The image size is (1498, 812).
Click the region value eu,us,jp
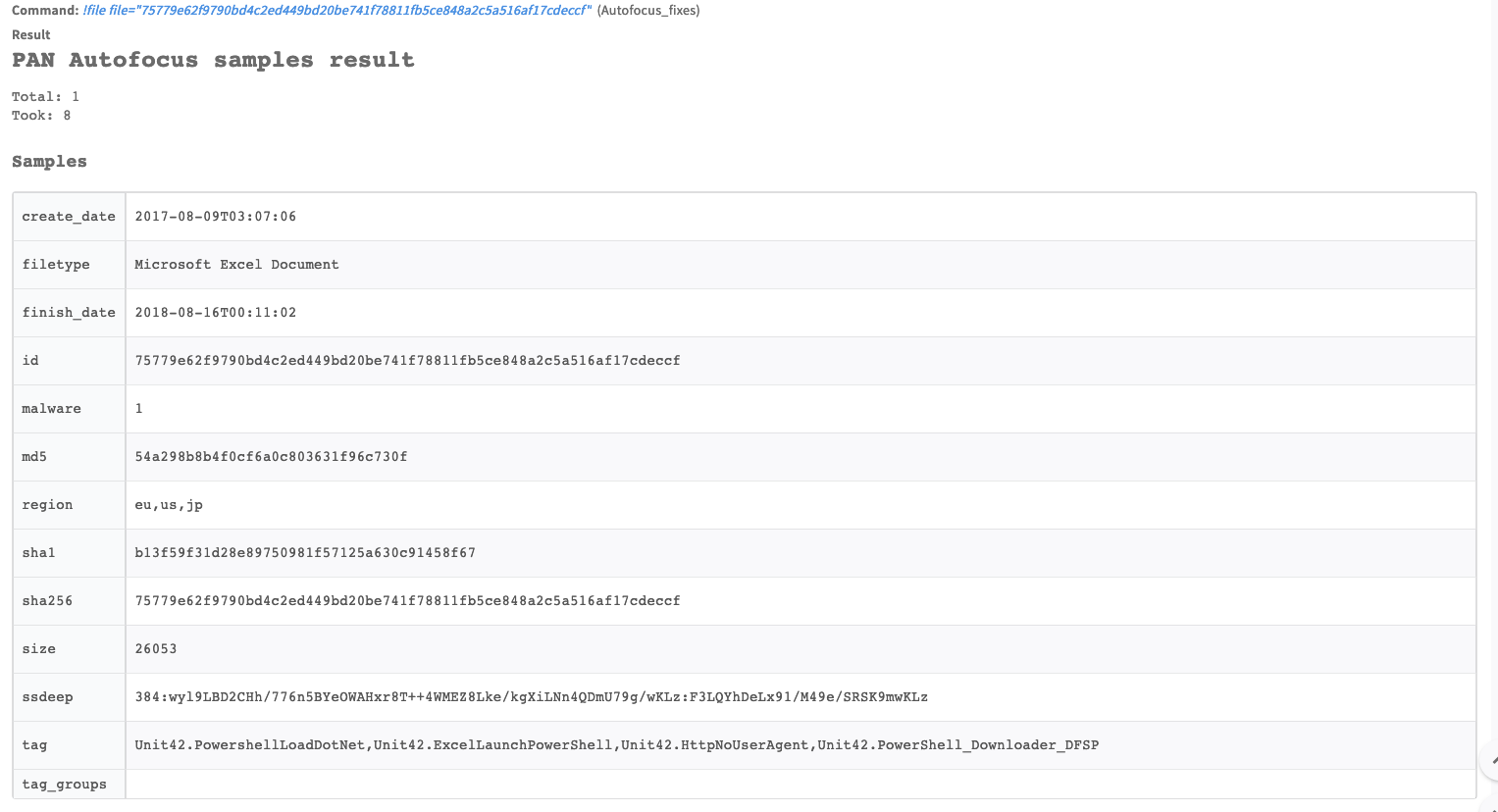[169, 505]
